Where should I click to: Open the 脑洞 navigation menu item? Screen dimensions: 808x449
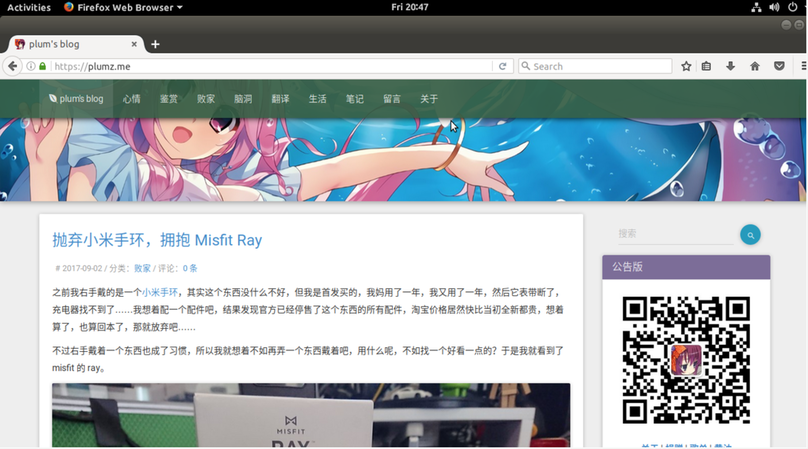coord(243,99)
